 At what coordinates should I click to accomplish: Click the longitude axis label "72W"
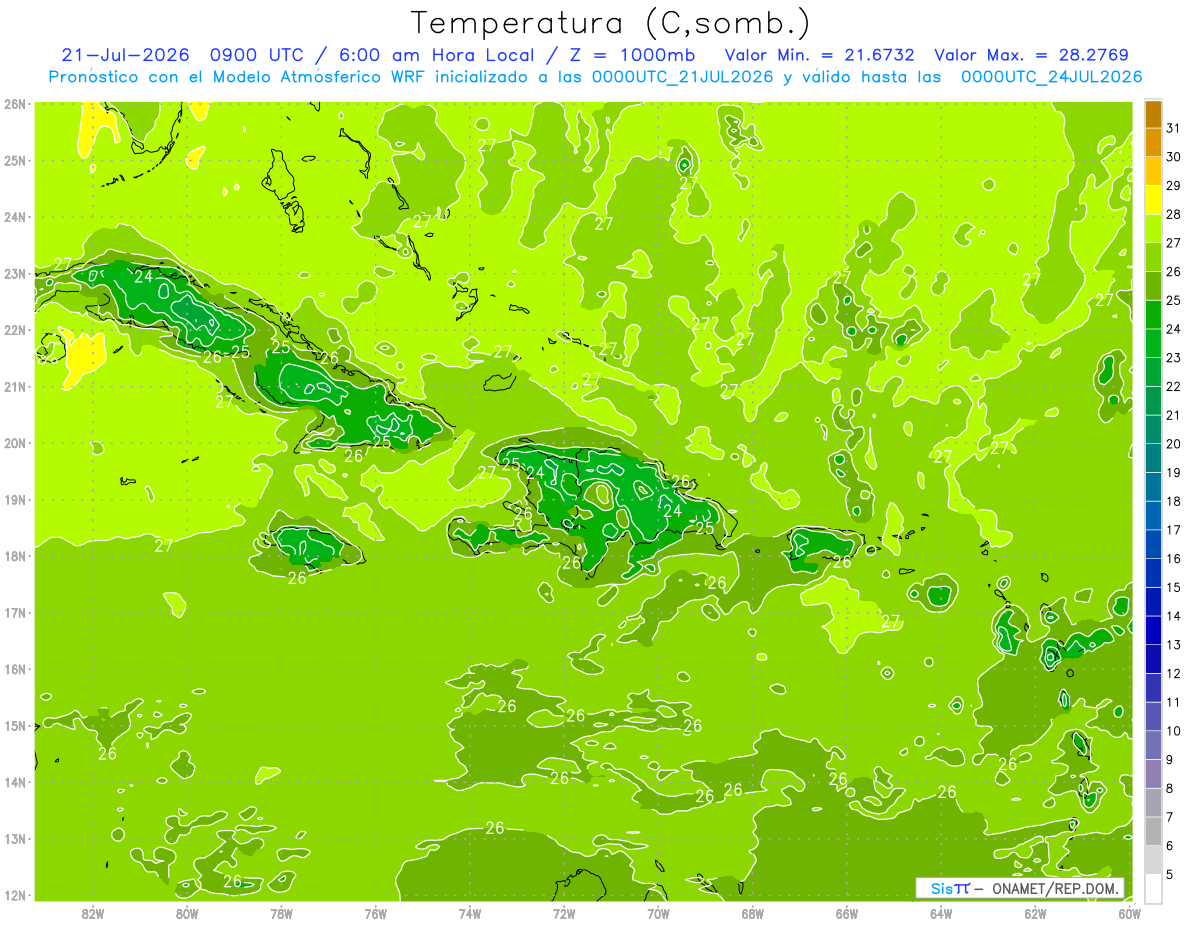(564, 913)
